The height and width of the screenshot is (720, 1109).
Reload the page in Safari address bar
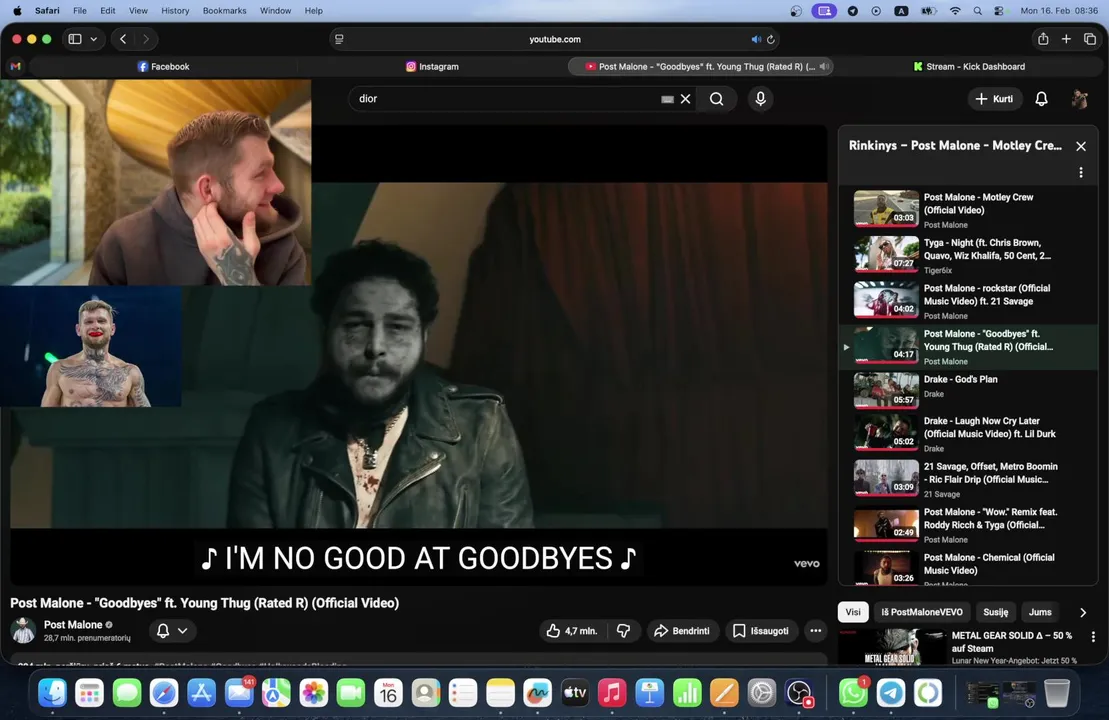771,40
